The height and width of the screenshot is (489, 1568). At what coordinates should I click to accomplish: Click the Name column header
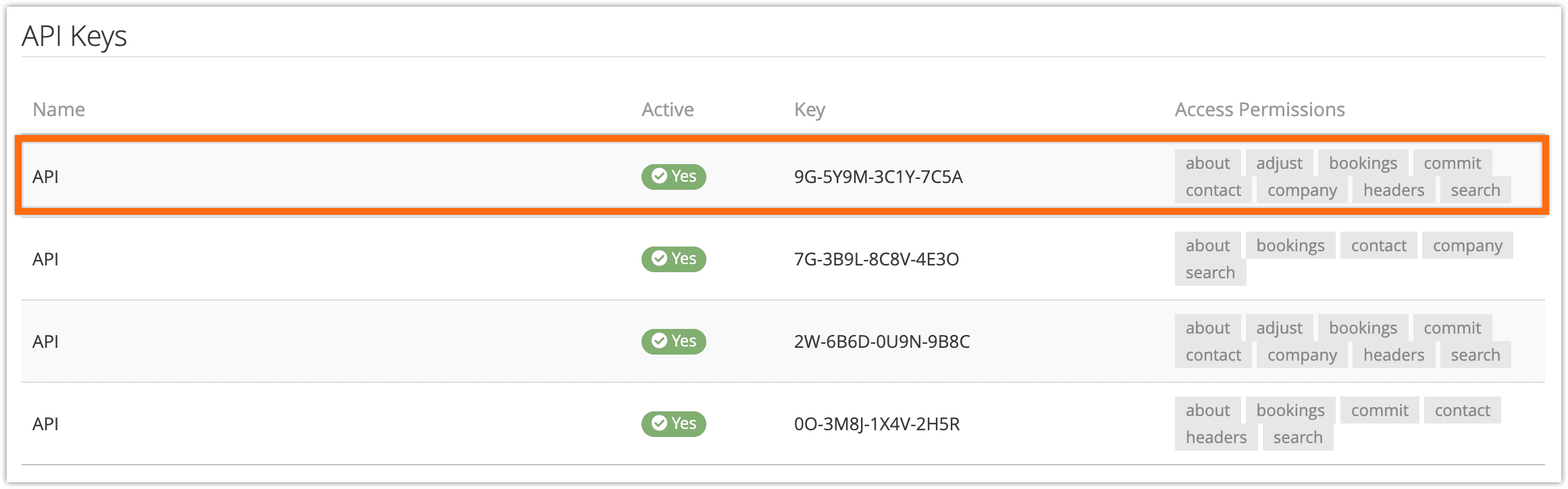[x=59, y=109]
